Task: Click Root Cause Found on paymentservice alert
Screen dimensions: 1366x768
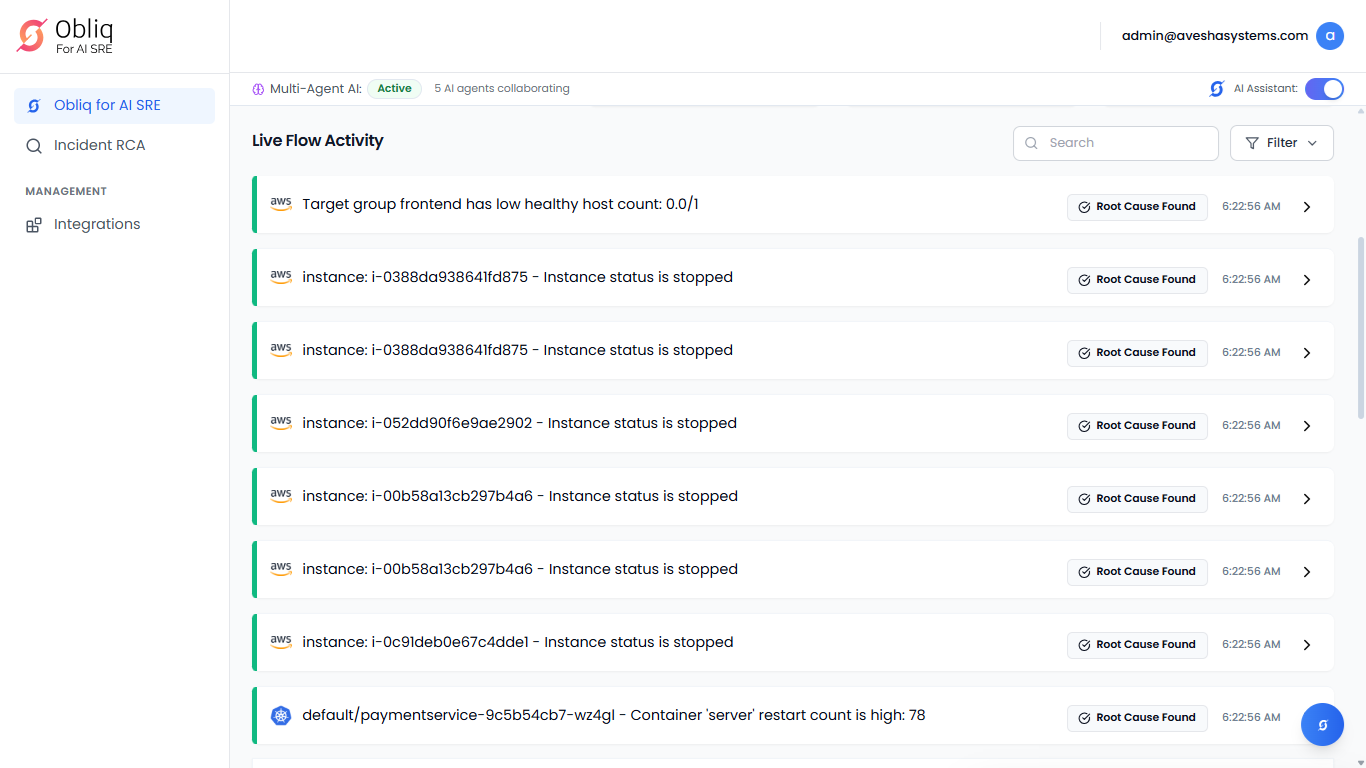Action: [x=1137, y=718]
